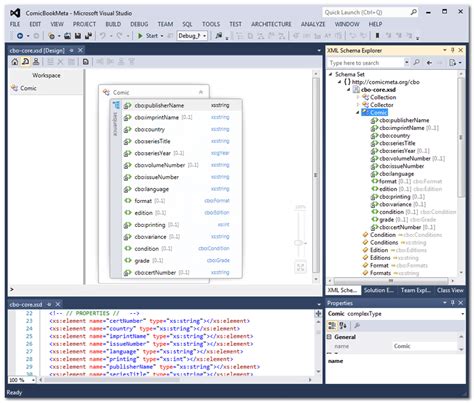Screen dimensions: 474x403
Task: Select cbo:publisherName row in the designer
Action: click(182, 105)
